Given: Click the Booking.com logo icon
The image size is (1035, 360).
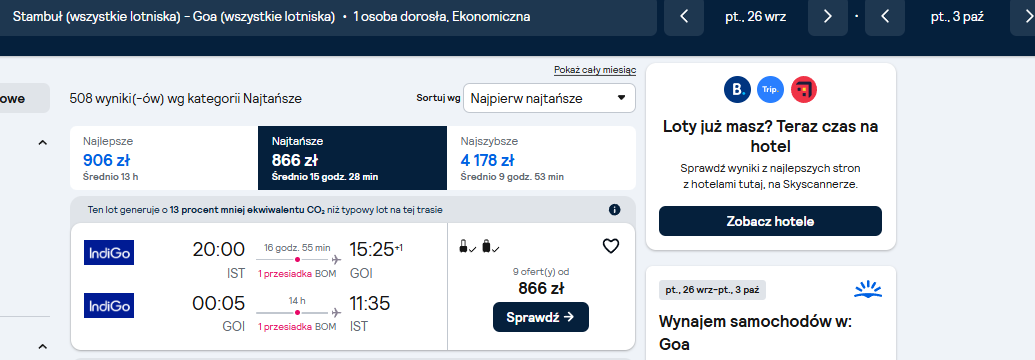Looking at the screenshot, I should click(737, 89).
